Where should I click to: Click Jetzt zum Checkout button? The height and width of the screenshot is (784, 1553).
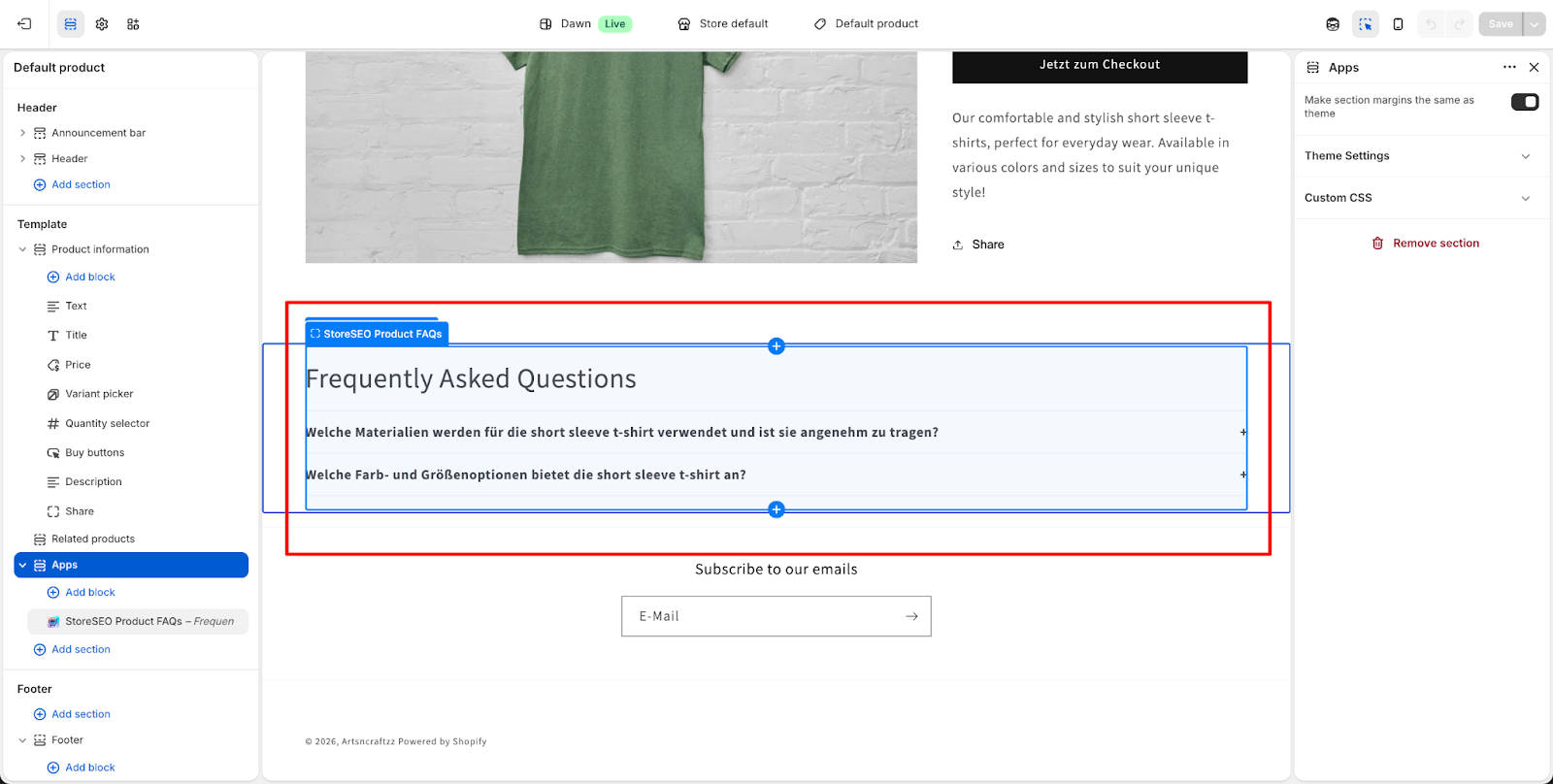[x=1100, y=65]
